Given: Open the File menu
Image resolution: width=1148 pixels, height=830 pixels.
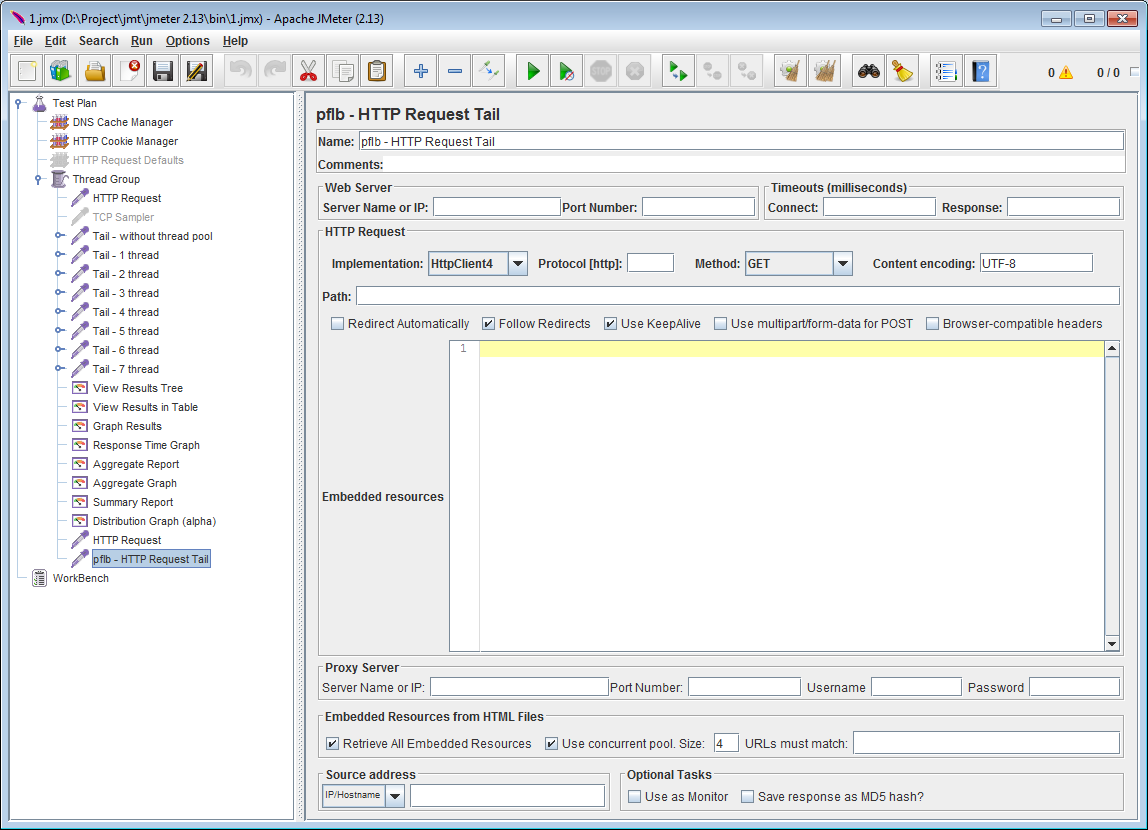Looking at the screenshot, I should (23, 41).
